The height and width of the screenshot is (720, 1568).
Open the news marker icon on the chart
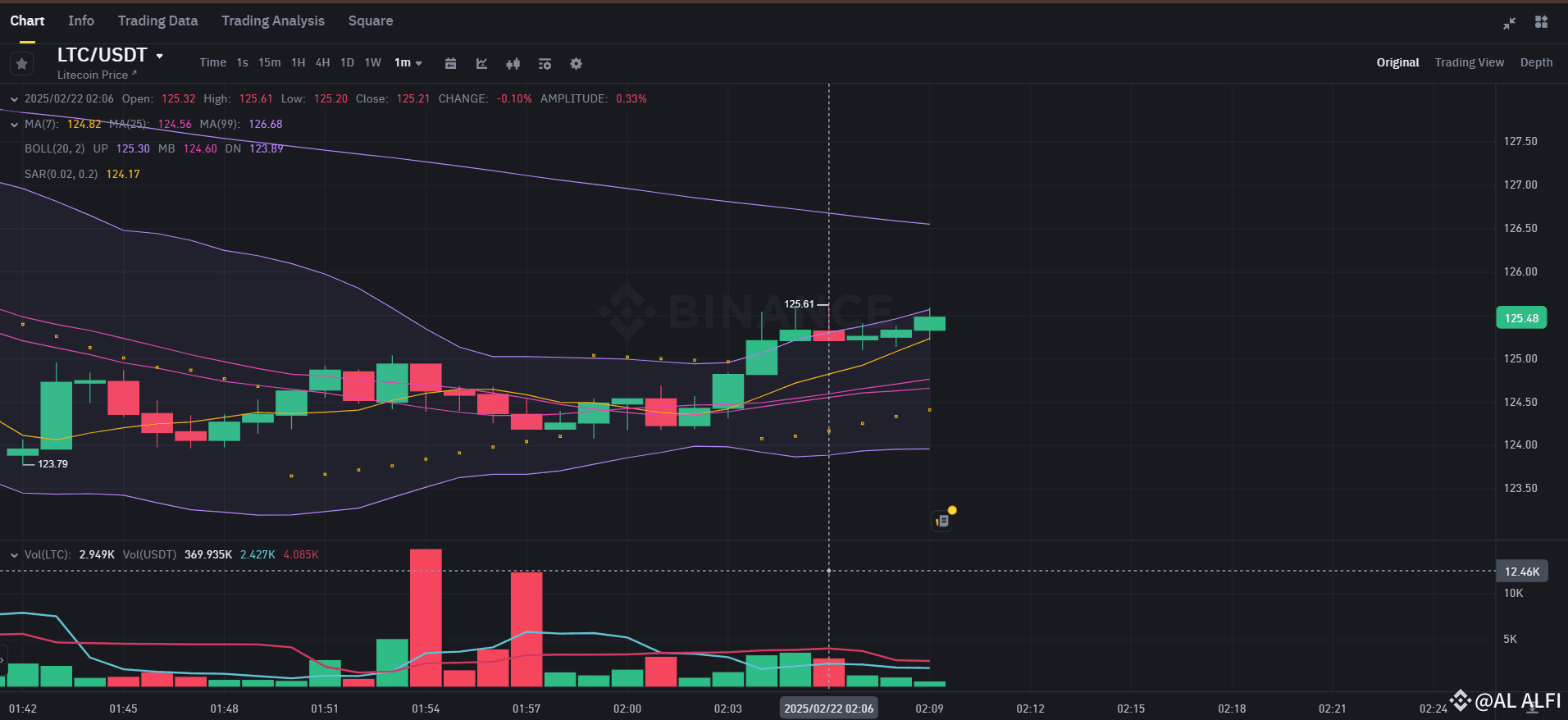coord(942,521)
